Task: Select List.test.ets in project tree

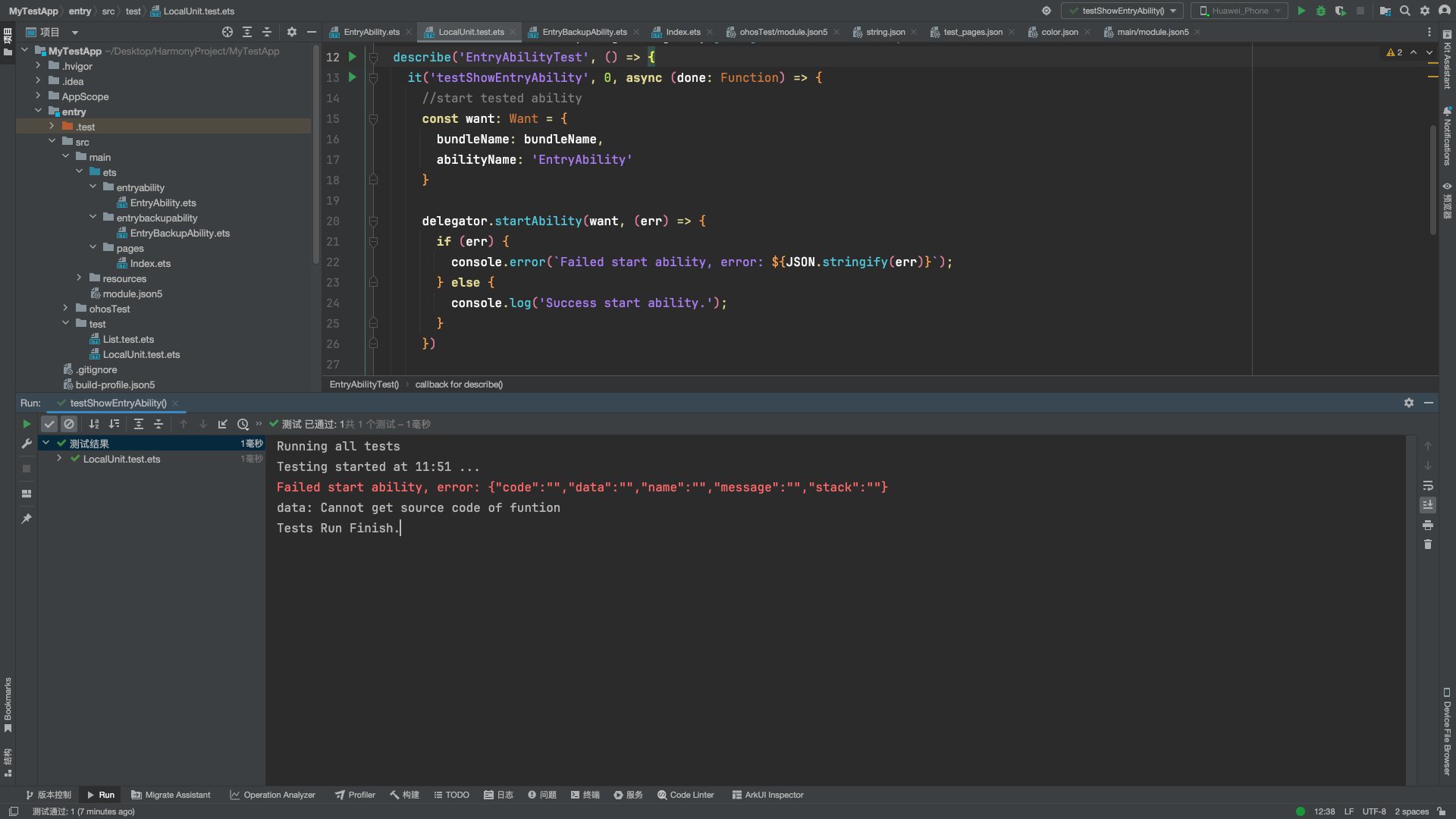Action: pyautogui.click(x=128, y=339)
